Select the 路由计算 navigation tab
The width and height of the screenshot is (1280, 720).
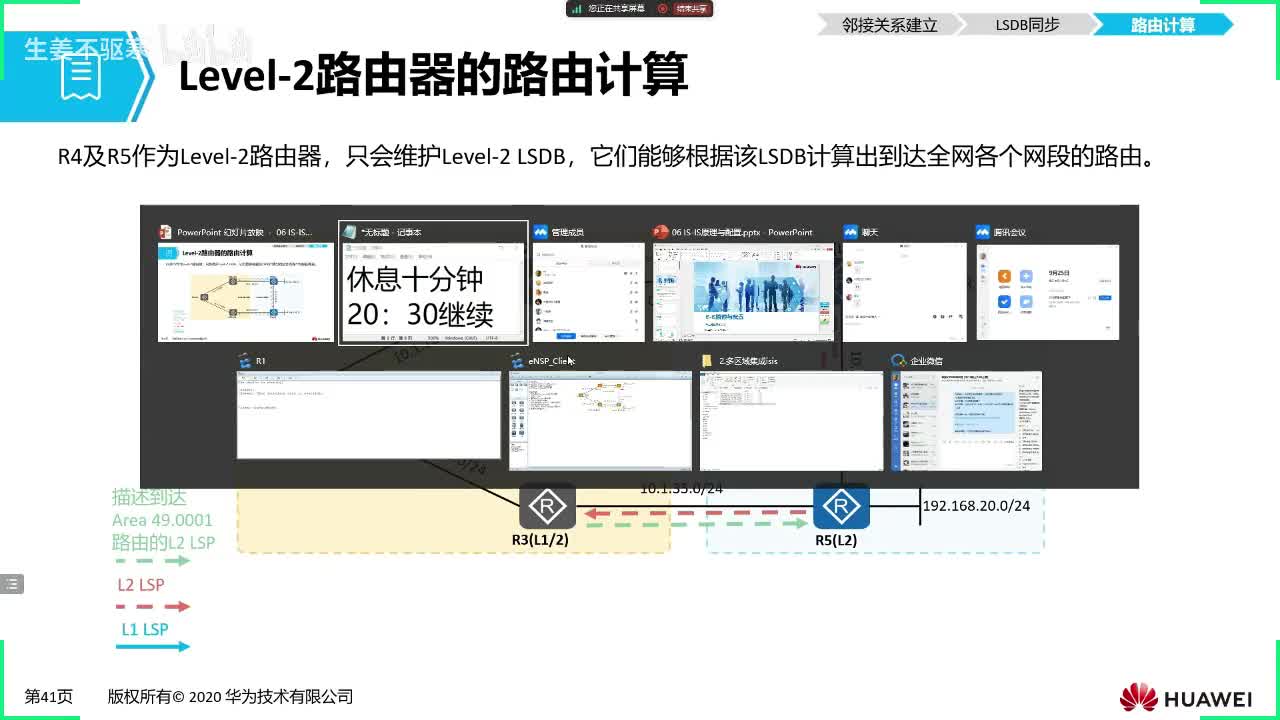(x=1163, y=25)
